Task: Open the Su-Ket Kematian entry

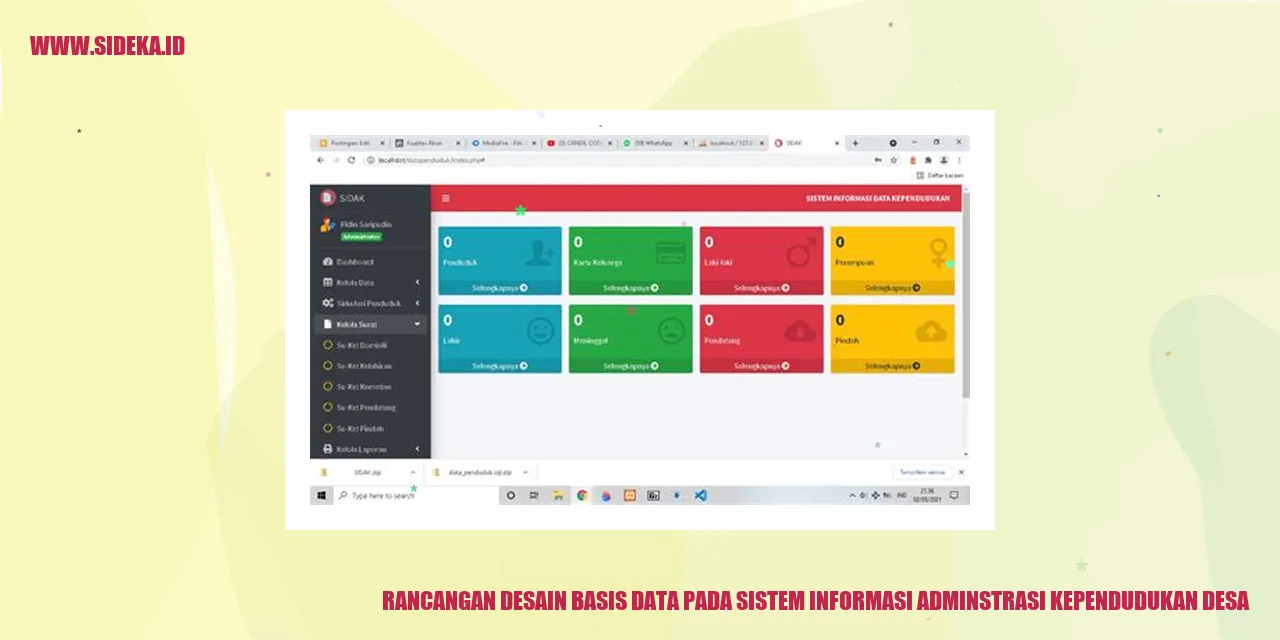Action: click(x=370, y=387)
